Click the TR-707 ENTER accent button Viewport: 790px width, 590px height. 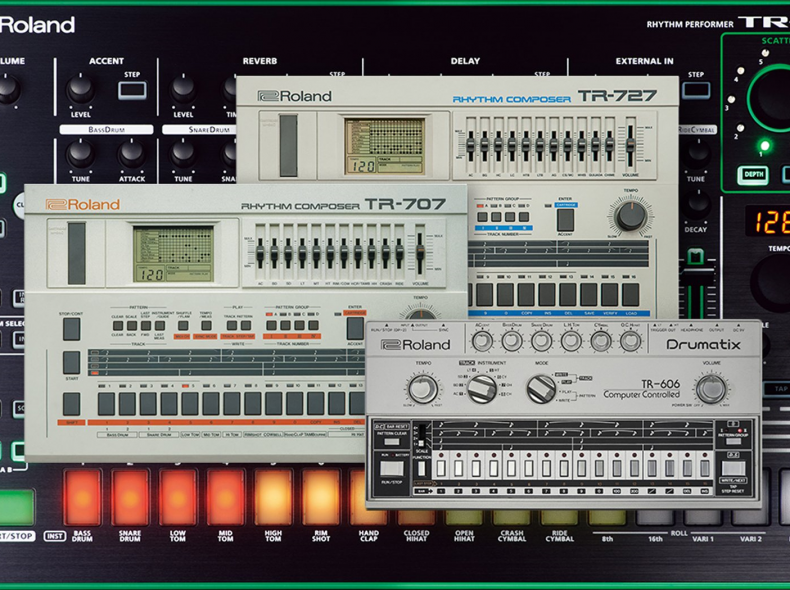[x=355, y=328]
